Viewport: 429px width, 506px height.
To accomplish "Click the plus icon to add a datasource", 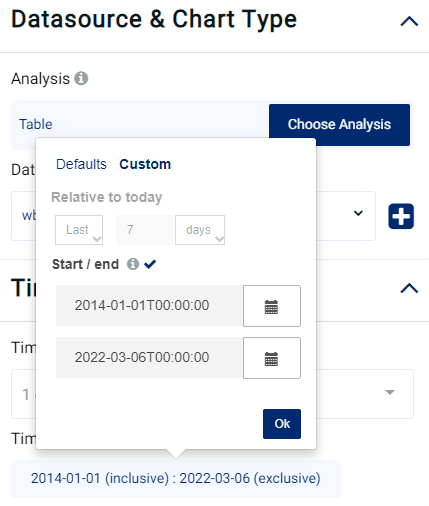I will 401,216.
